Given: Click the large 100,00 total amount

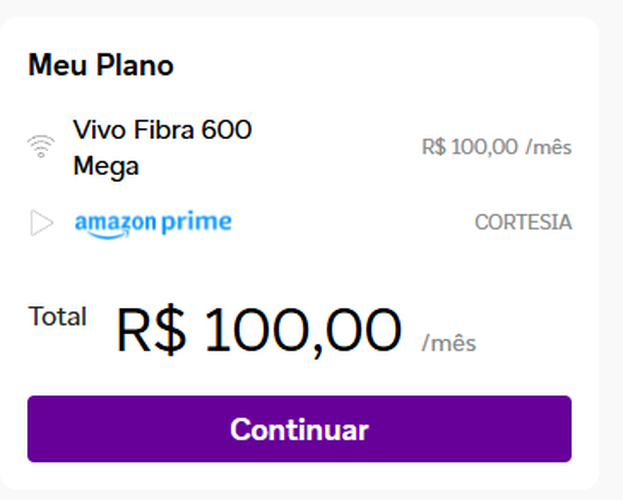Looking at the screenshot, I should (x=303, y=331).
